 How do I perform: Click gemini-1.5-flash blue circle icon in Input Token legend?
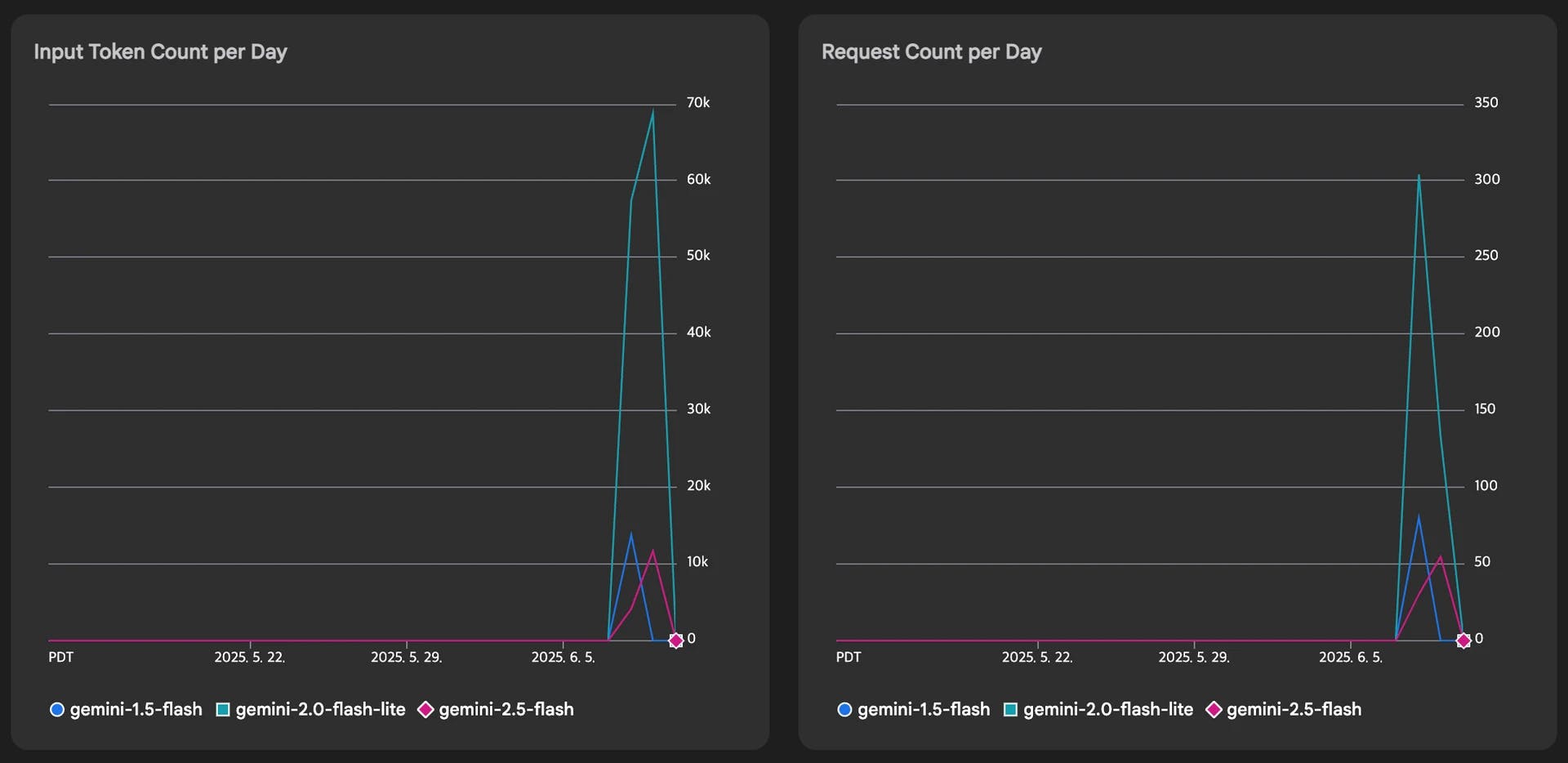point(57,710)
